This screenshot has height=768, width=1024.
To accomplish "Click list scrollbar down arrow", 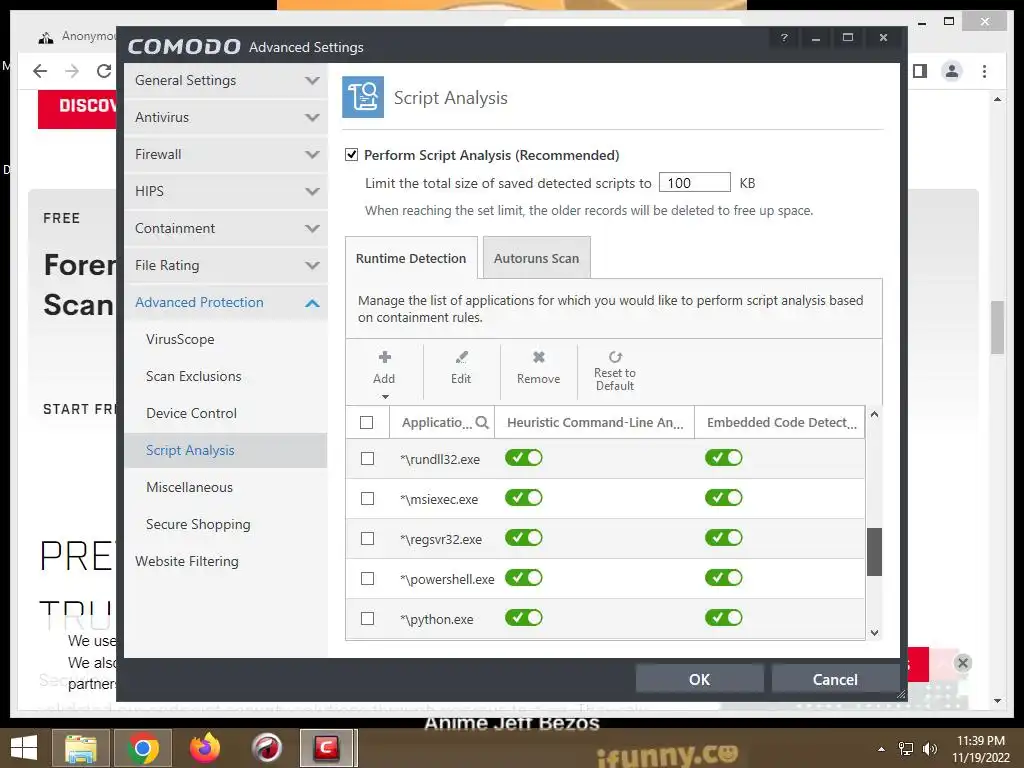I will coord(874,632).
